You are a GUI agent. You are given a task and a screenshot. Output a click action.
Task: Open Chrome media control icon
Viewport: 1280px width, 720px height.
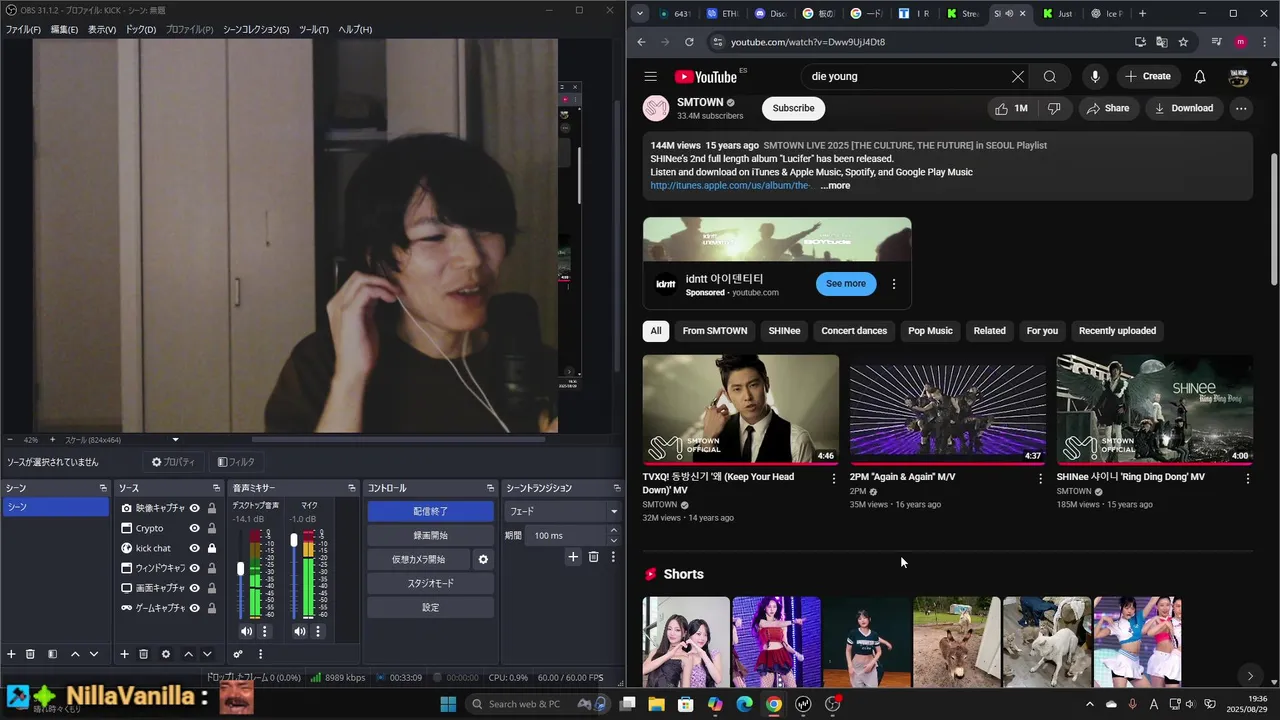[1216, 42]
